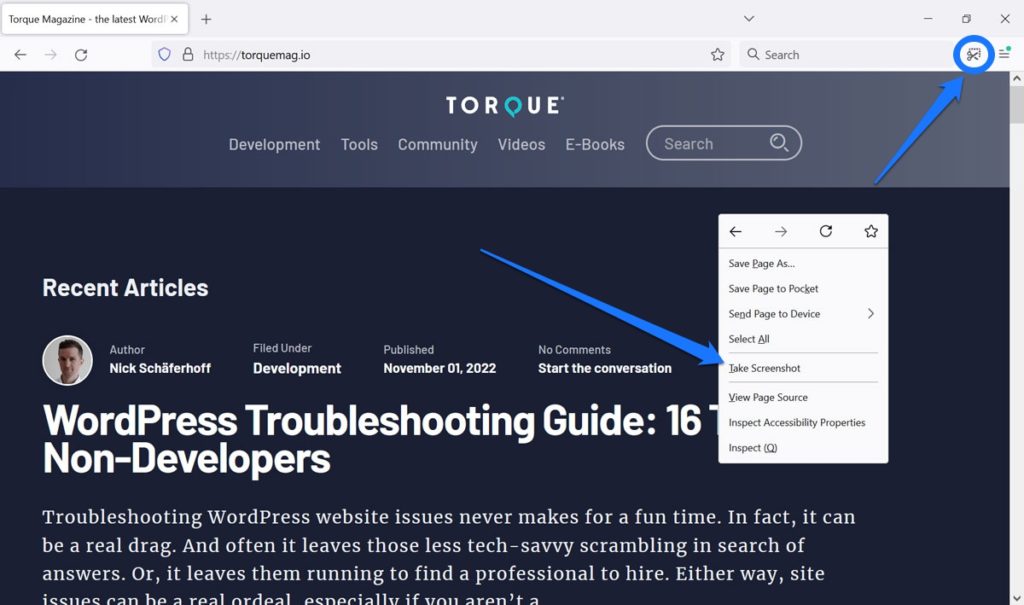Open the shield tracking protection icon

tap(165, 54)
